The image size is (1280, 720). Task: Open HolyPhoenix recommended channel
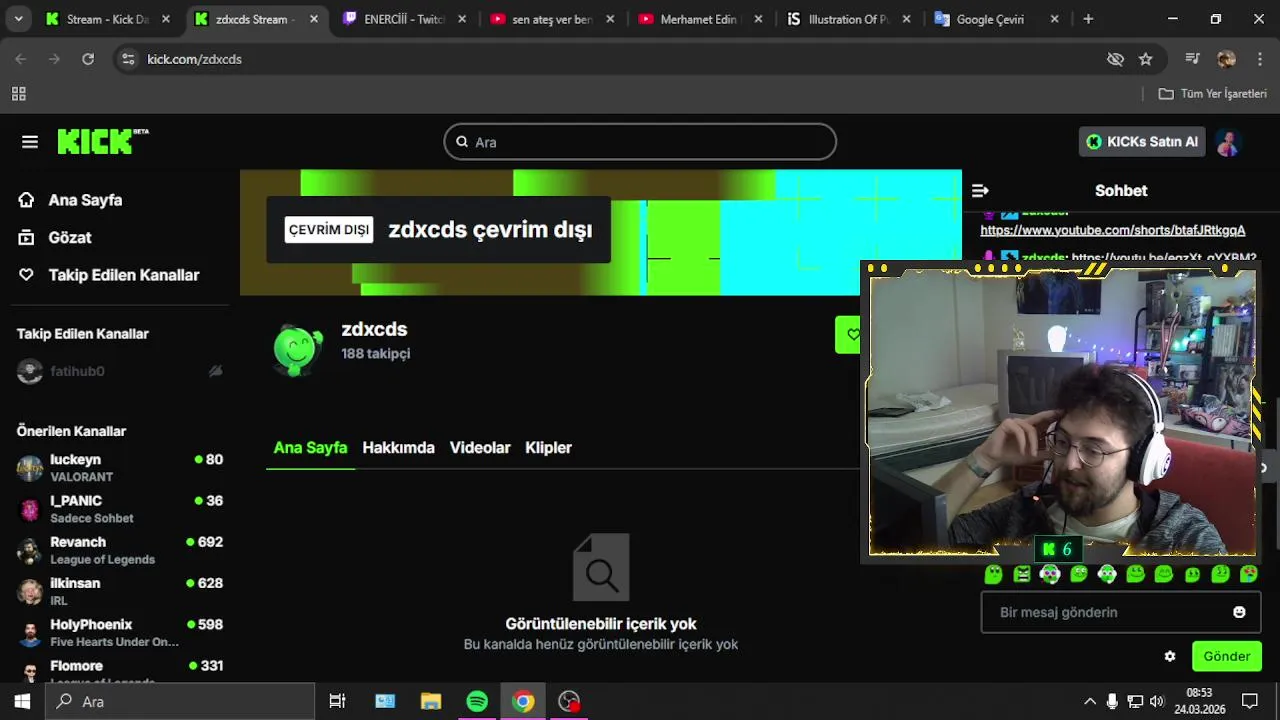point(119,633)
